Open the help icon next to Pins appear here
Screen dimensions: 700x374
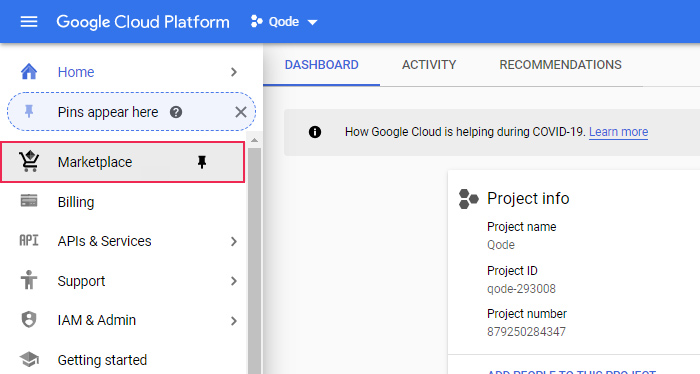(176, 112)
